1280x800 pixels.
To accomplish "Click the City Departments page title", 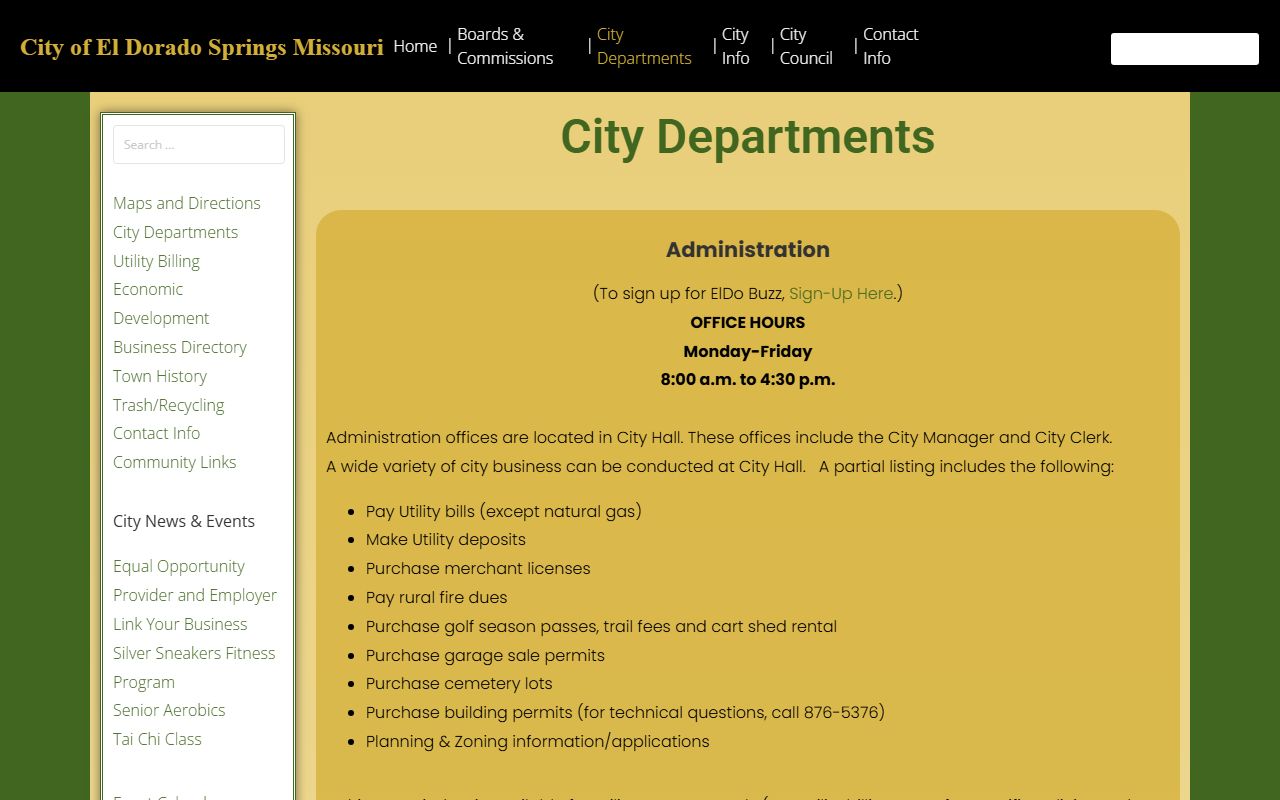I will (x=748, y=137).
